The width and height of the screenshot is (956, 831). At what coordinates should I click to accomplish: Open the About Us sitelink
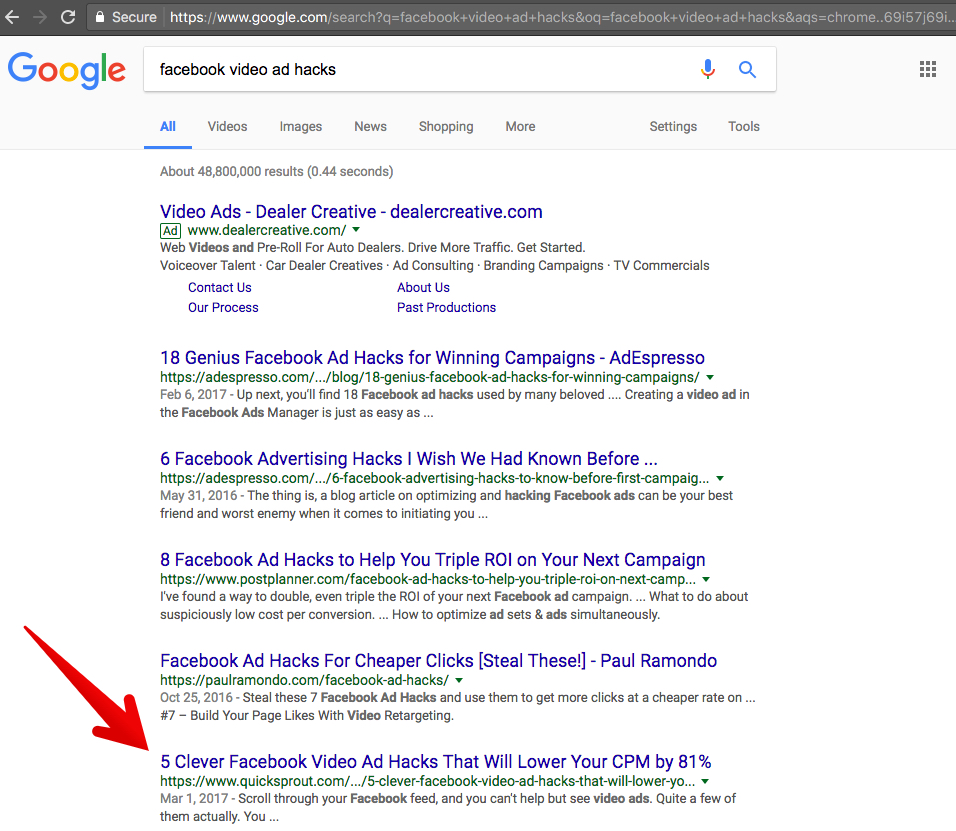click(423, 287)
